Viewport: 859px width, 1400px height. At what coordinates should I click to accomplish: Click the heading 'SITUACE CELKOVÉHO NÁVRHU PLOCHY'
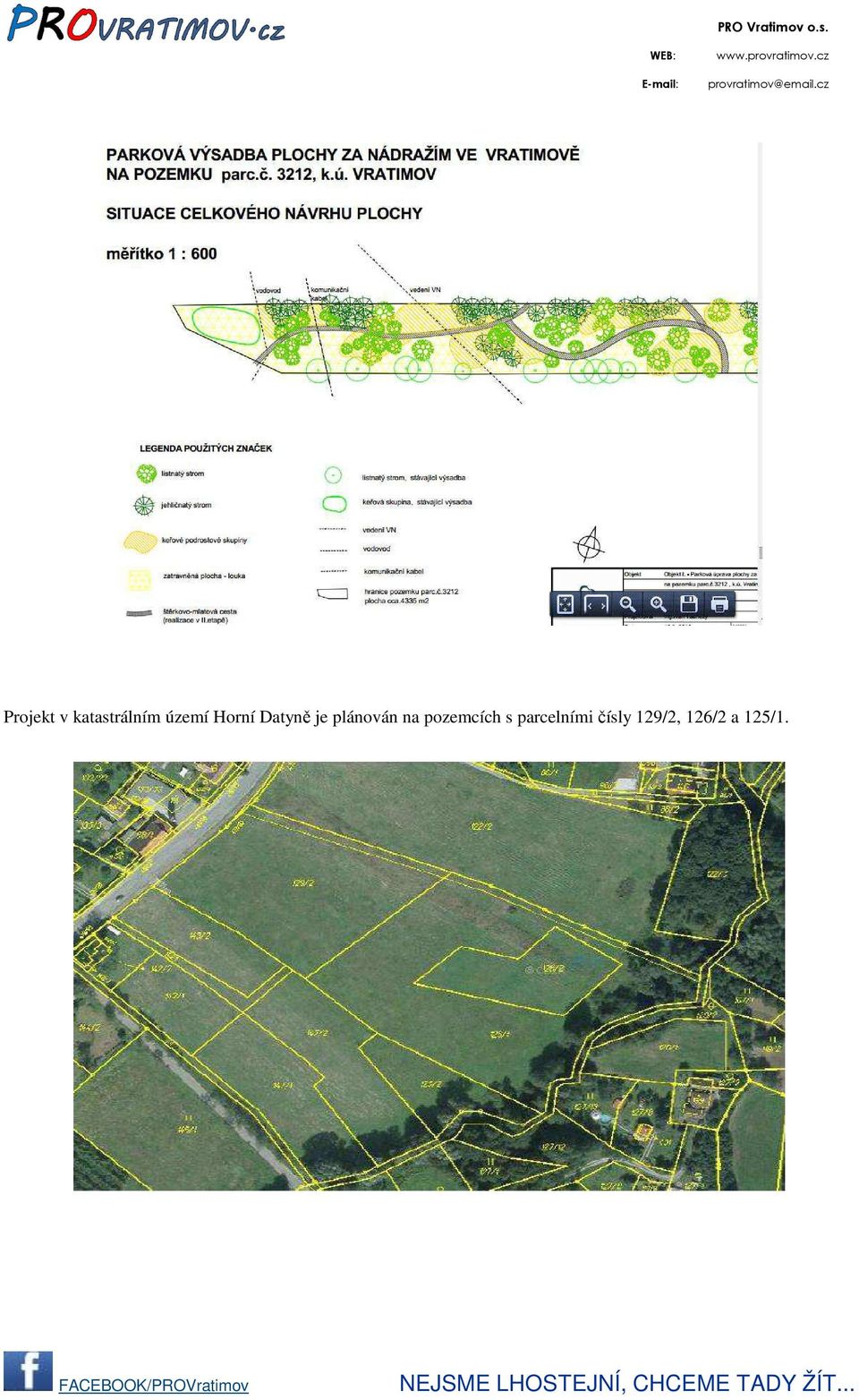point(264,213)
